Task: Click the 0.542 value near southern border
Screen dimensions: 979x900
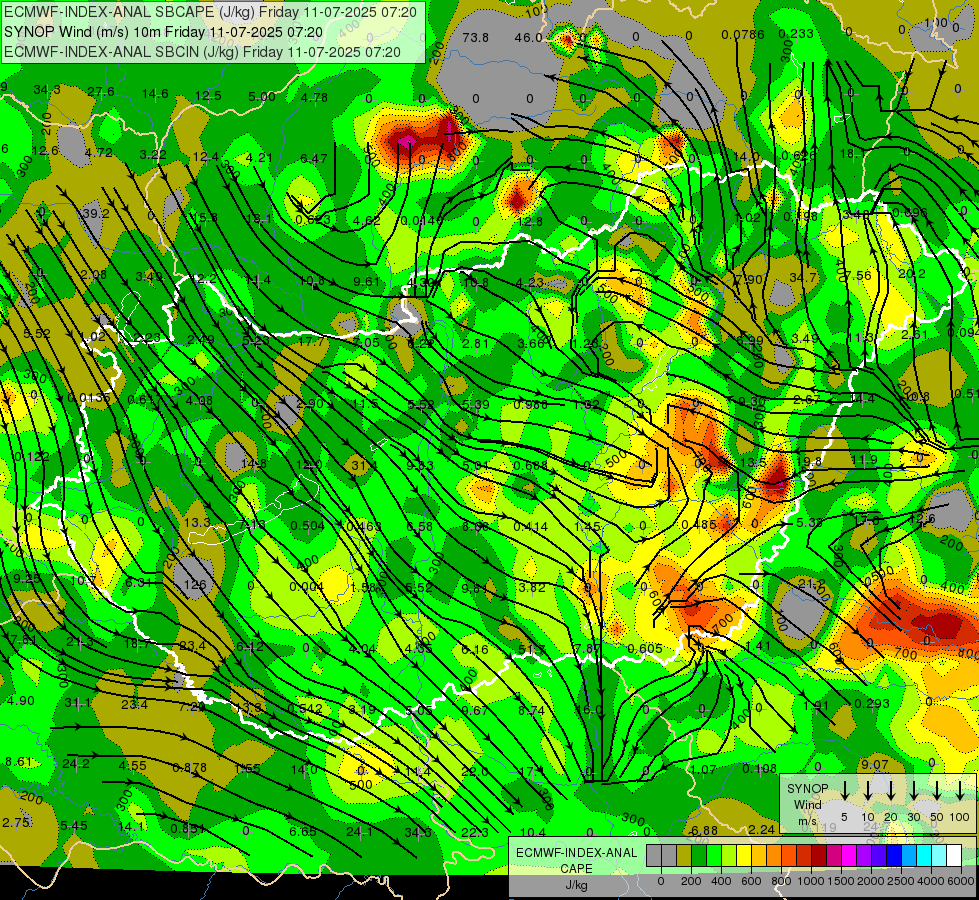Action: coord(305,708)
